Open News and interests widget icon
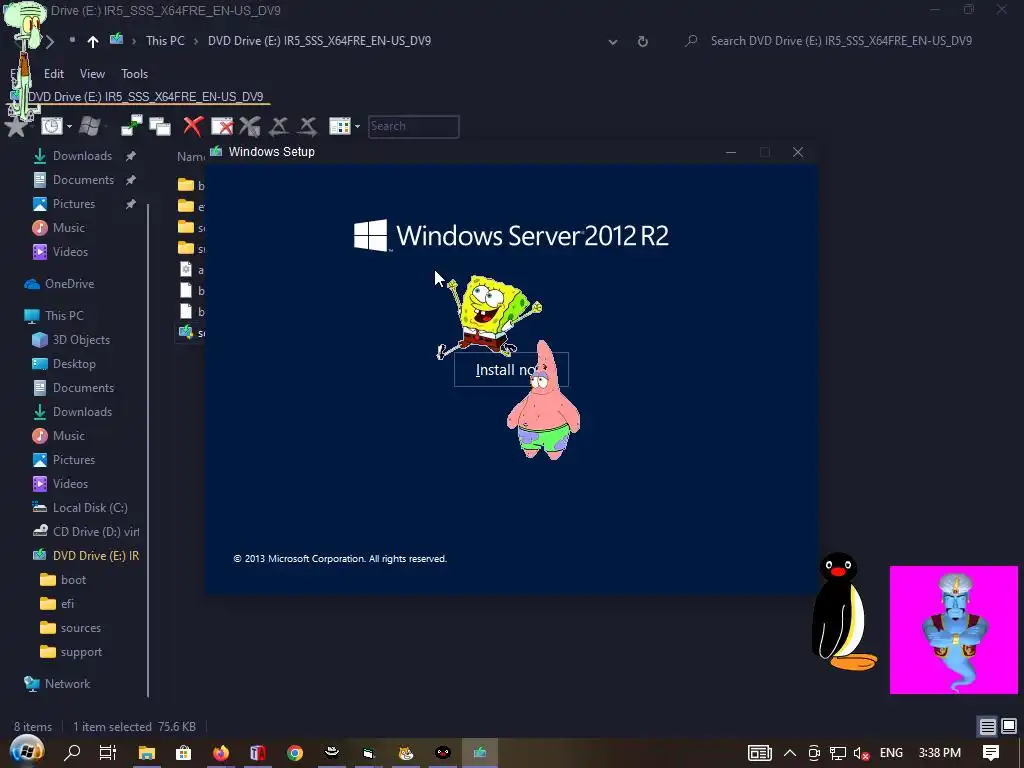The width and height of the screenshot is (1024, 768). [x=760, y=753]
